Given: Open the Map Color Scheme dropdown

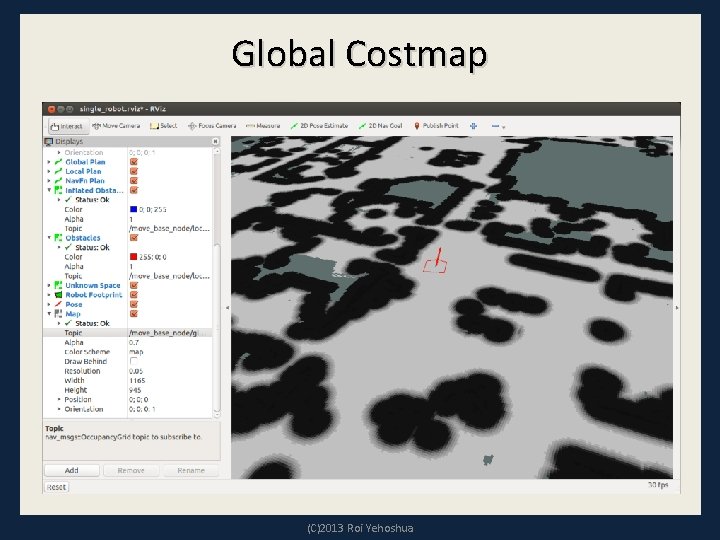Looking at the screenshot, I should 169,352.
